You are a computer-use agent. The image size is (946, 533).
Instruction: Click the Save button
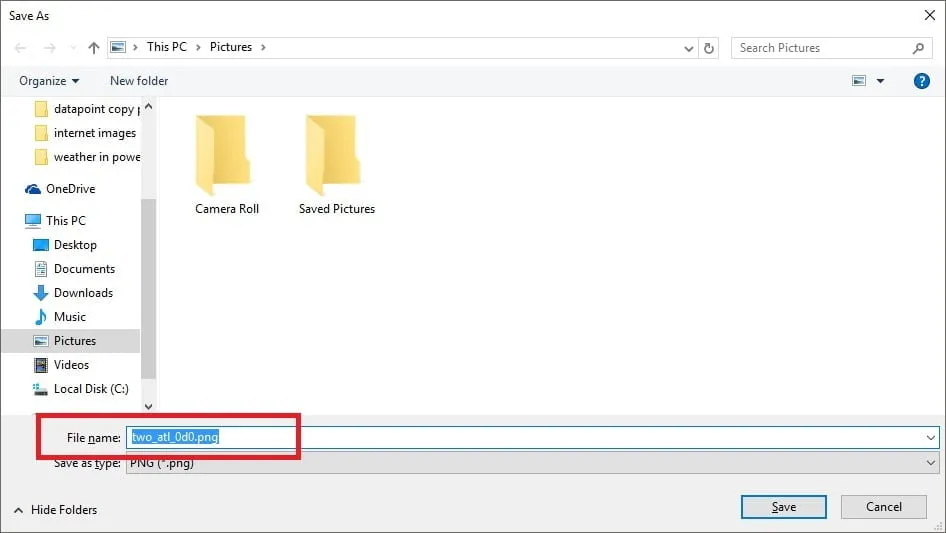(784, 507)
